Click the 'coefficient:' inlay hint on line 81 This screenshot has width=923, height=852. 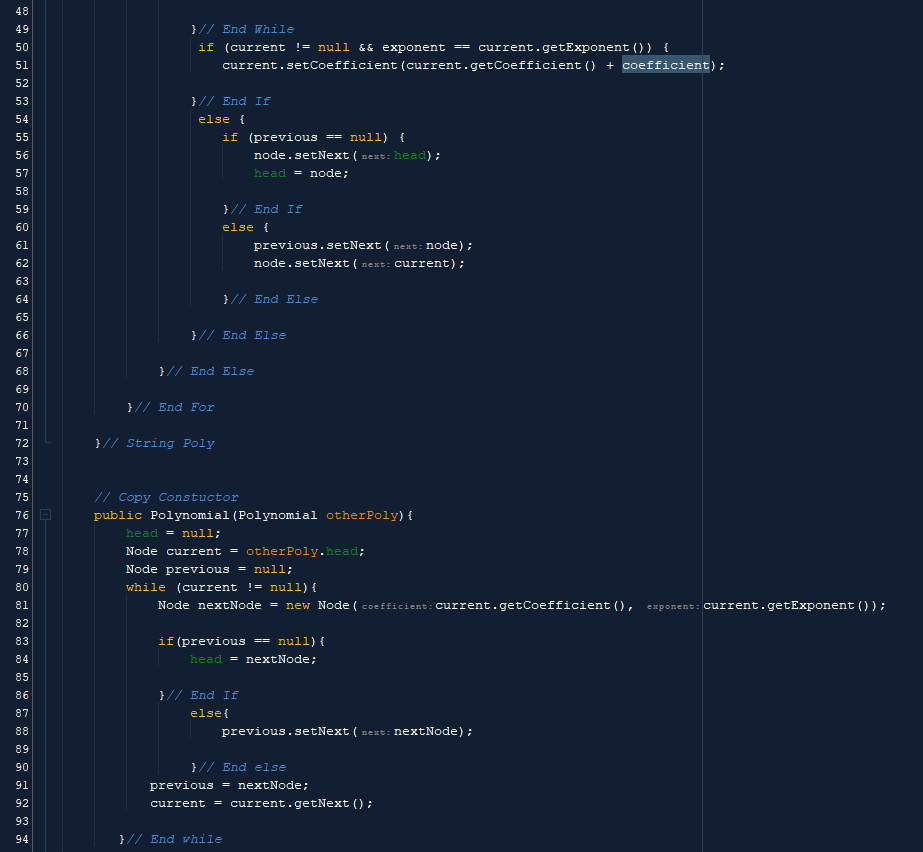click(x=397, y=606)
